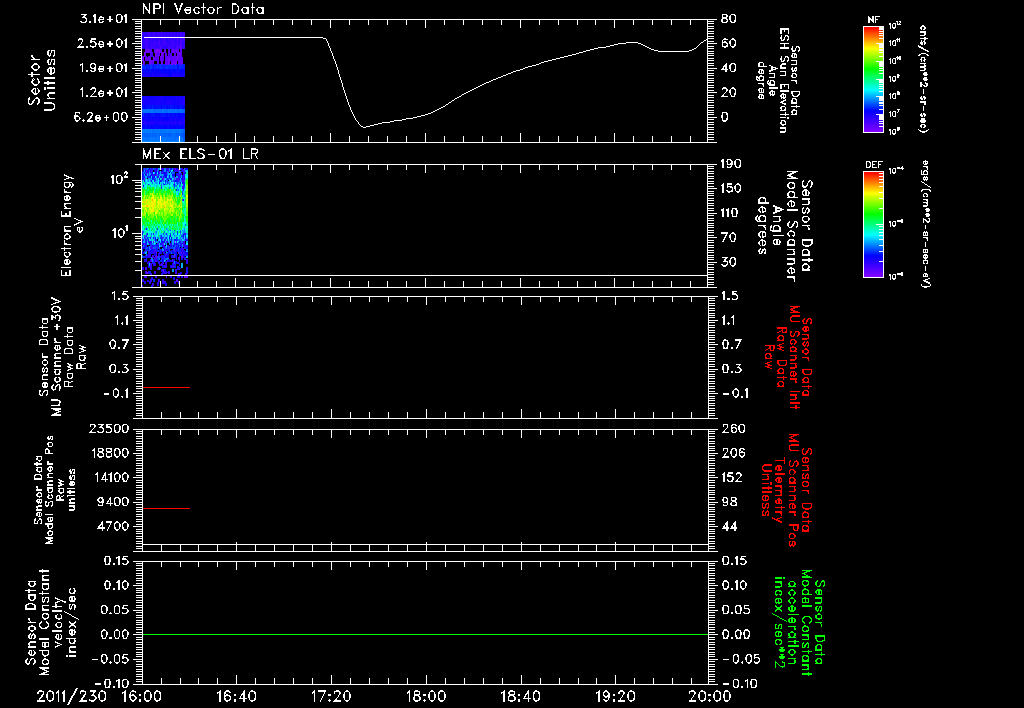The height and width of the screenshot is (708, 1024).
Task: Click the 'Electron Energy eV' axis label
Action: coord(73,225)
